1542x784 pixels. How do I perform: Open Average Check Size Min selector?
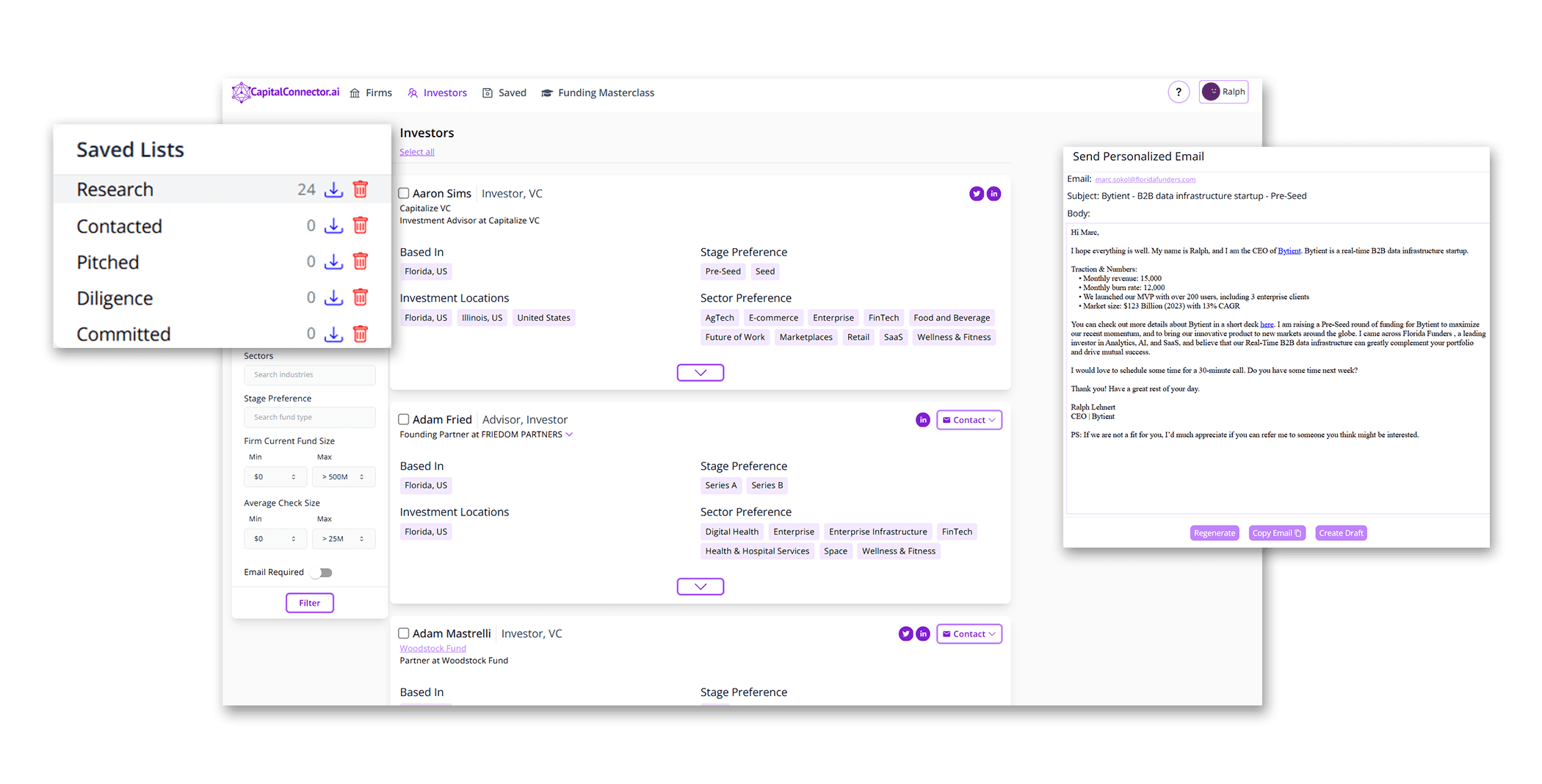click(275, 539)
